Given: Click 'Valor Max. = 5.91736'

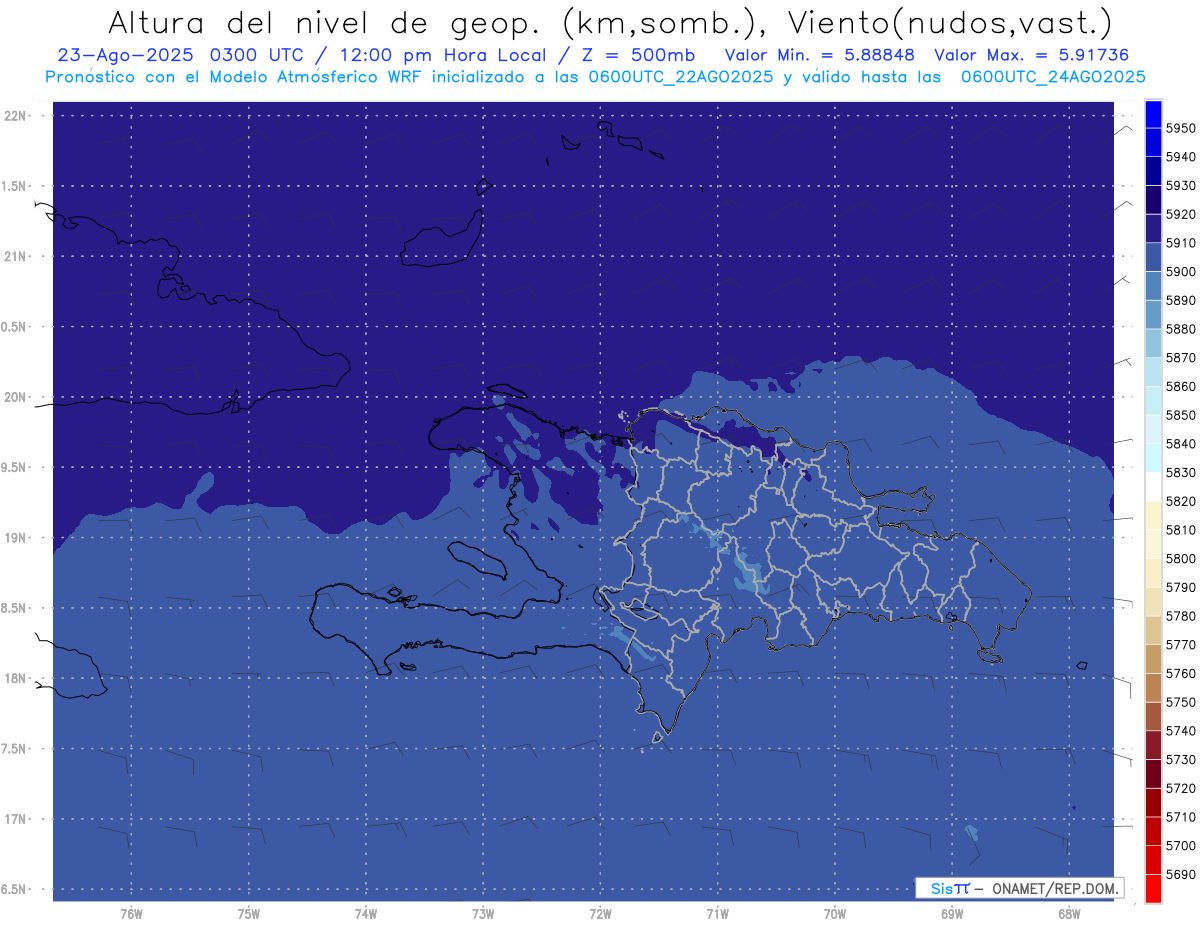Looking at the screenshot, I should tap(1032, 55).
